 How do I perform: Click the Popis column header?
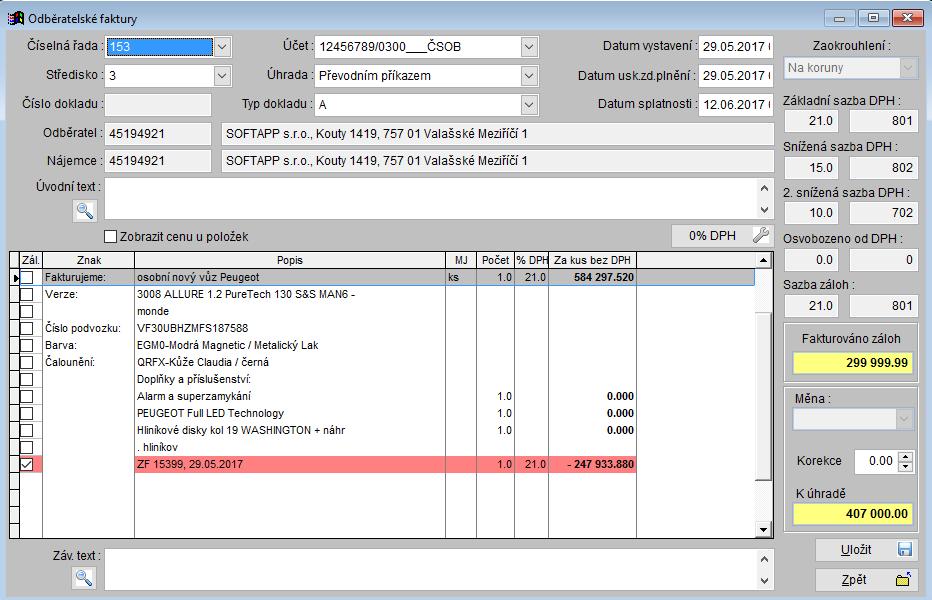(x=290, y=260)
